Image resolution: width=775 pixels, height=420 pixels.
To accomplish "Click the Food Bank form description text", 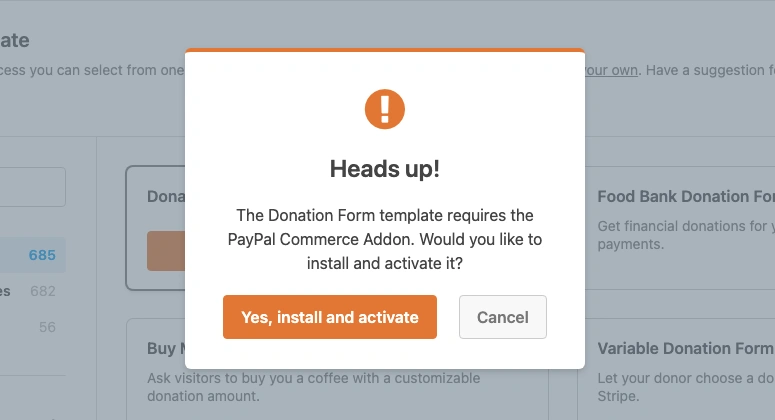I will coord(685,234).
